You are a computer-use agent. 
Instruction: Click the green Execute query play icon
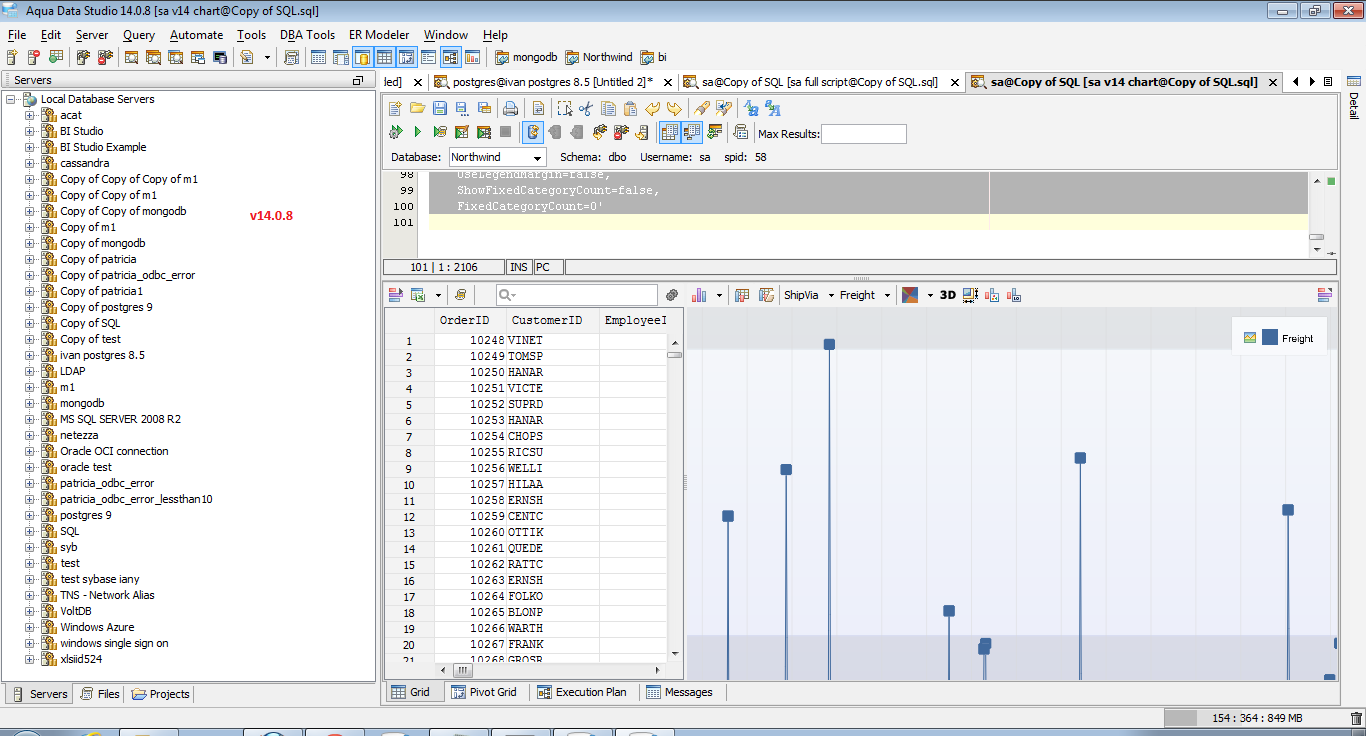click(x=417, y=132)
